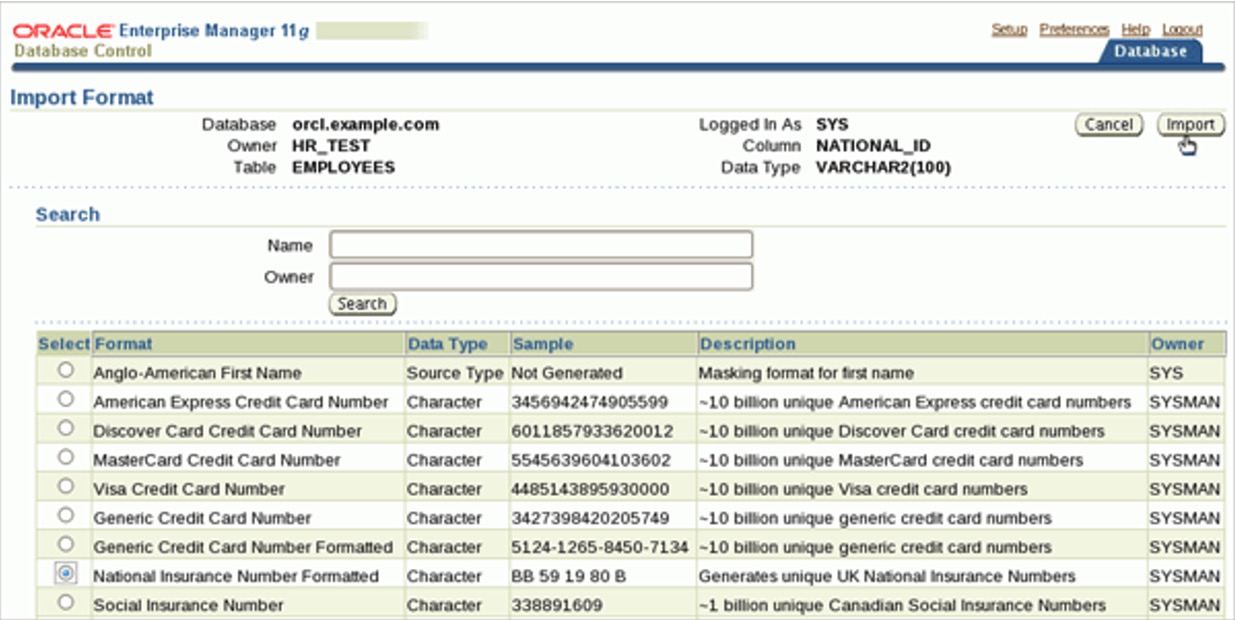1235x620 pixels.
Task: Click the Select column header
Action: [x=64, y=344]
